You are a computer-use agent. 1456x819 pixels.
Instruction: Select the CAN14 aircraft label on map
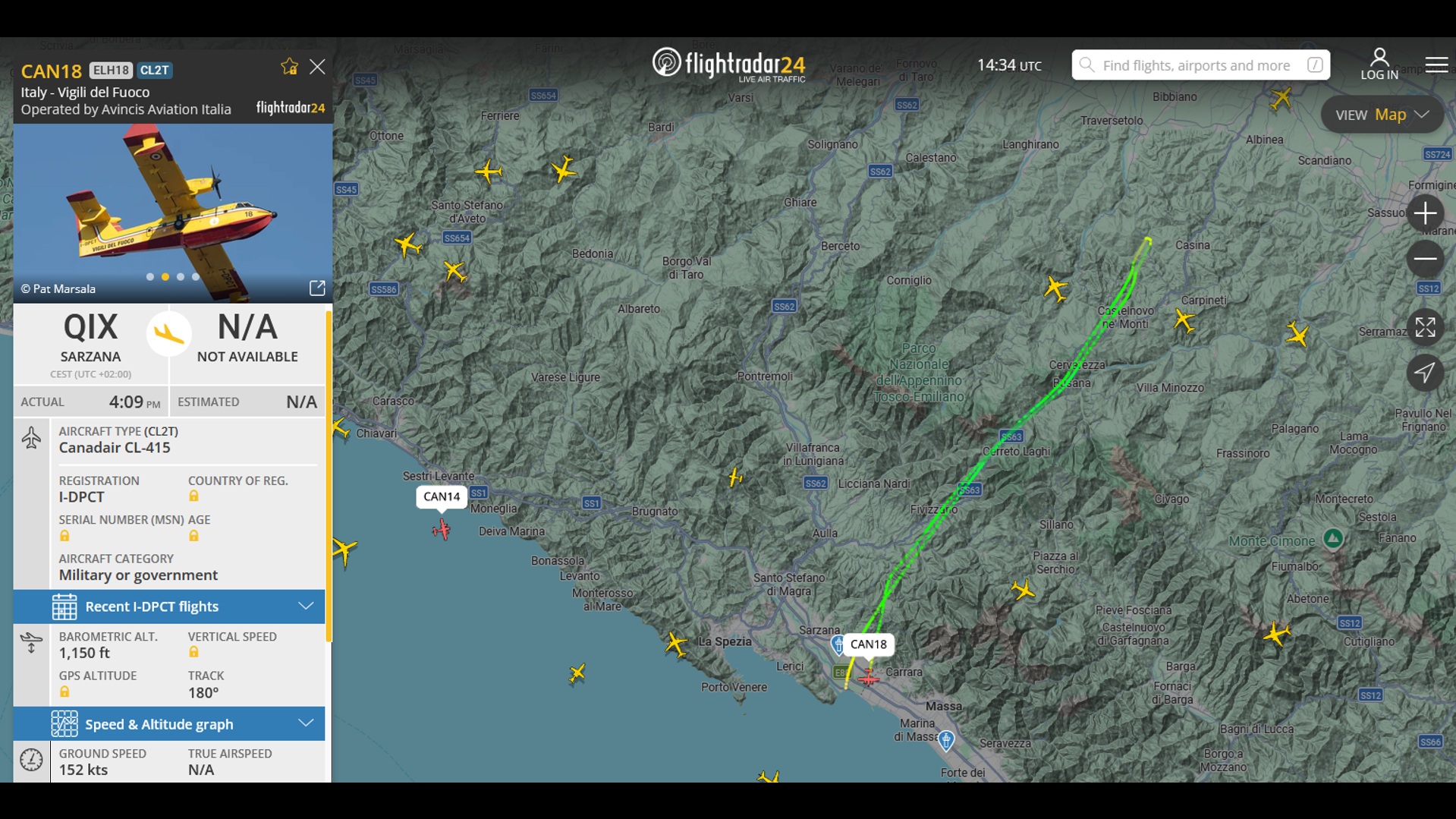tap(442, 497)
